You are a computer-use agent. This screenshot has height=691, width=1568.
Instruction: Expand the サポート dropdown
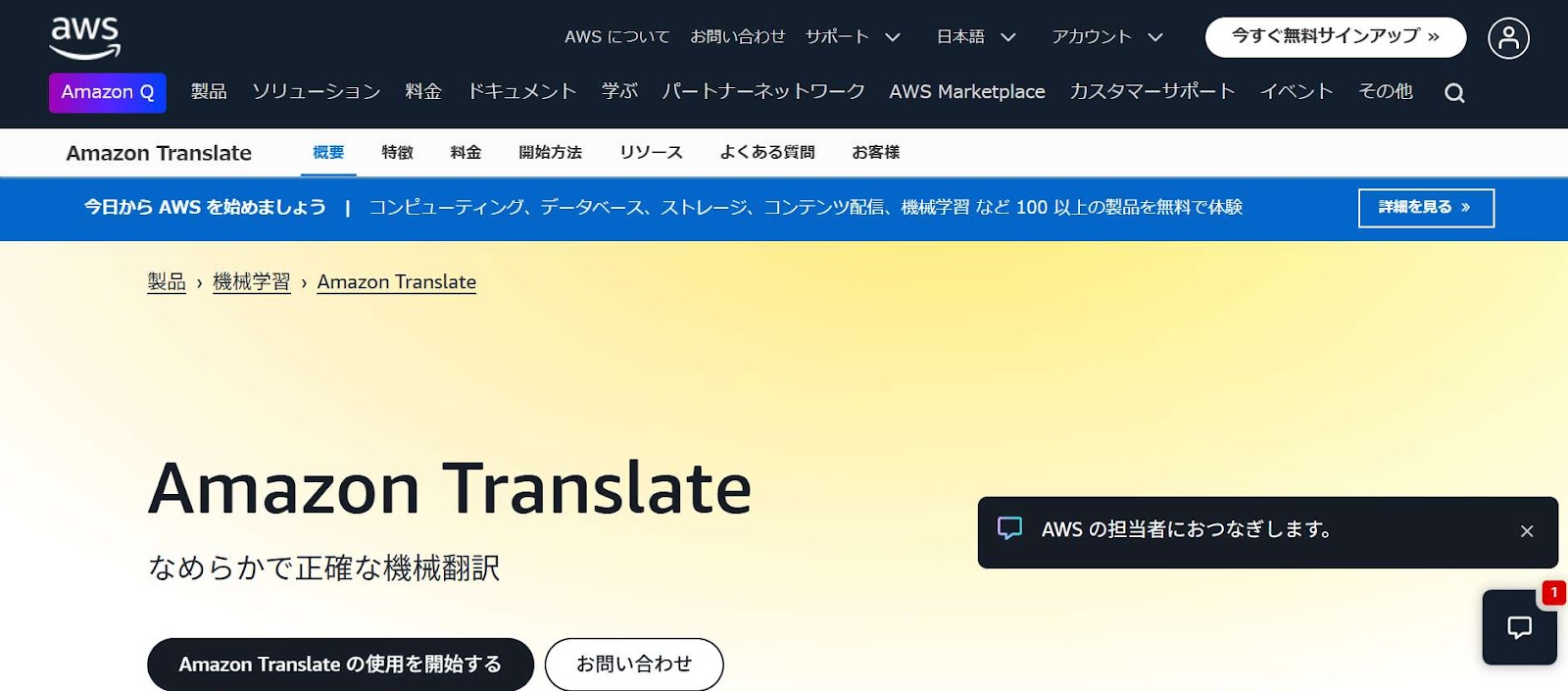853,37
